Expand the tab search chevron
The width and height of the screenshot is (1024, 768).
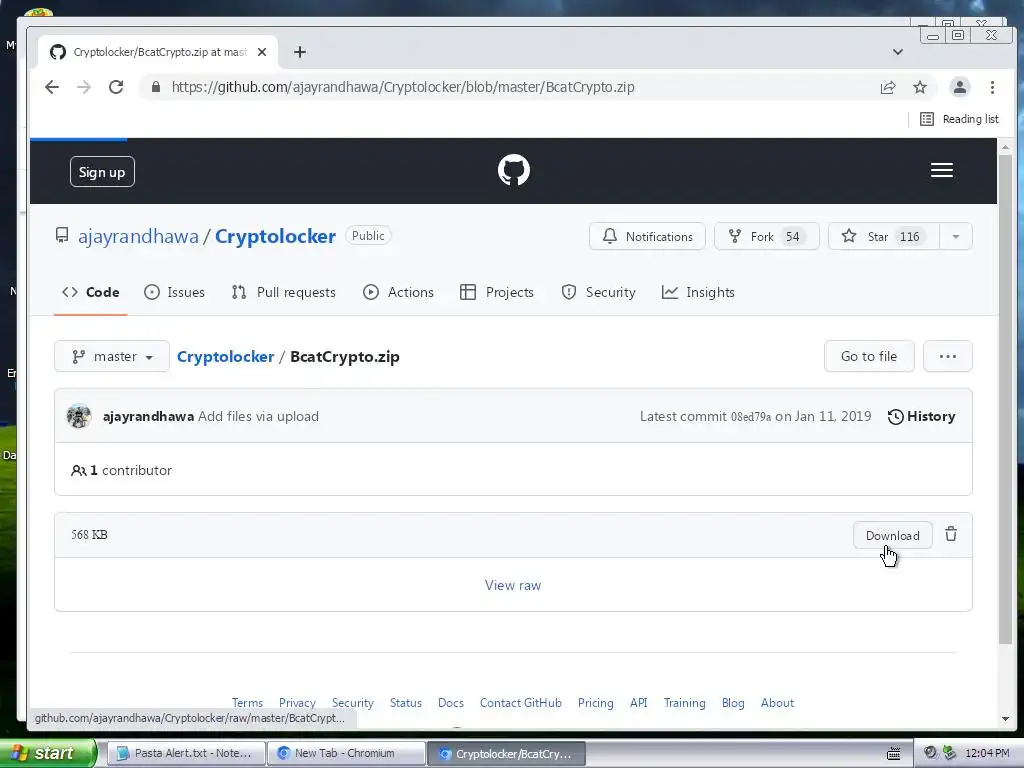tap(898, 52)
